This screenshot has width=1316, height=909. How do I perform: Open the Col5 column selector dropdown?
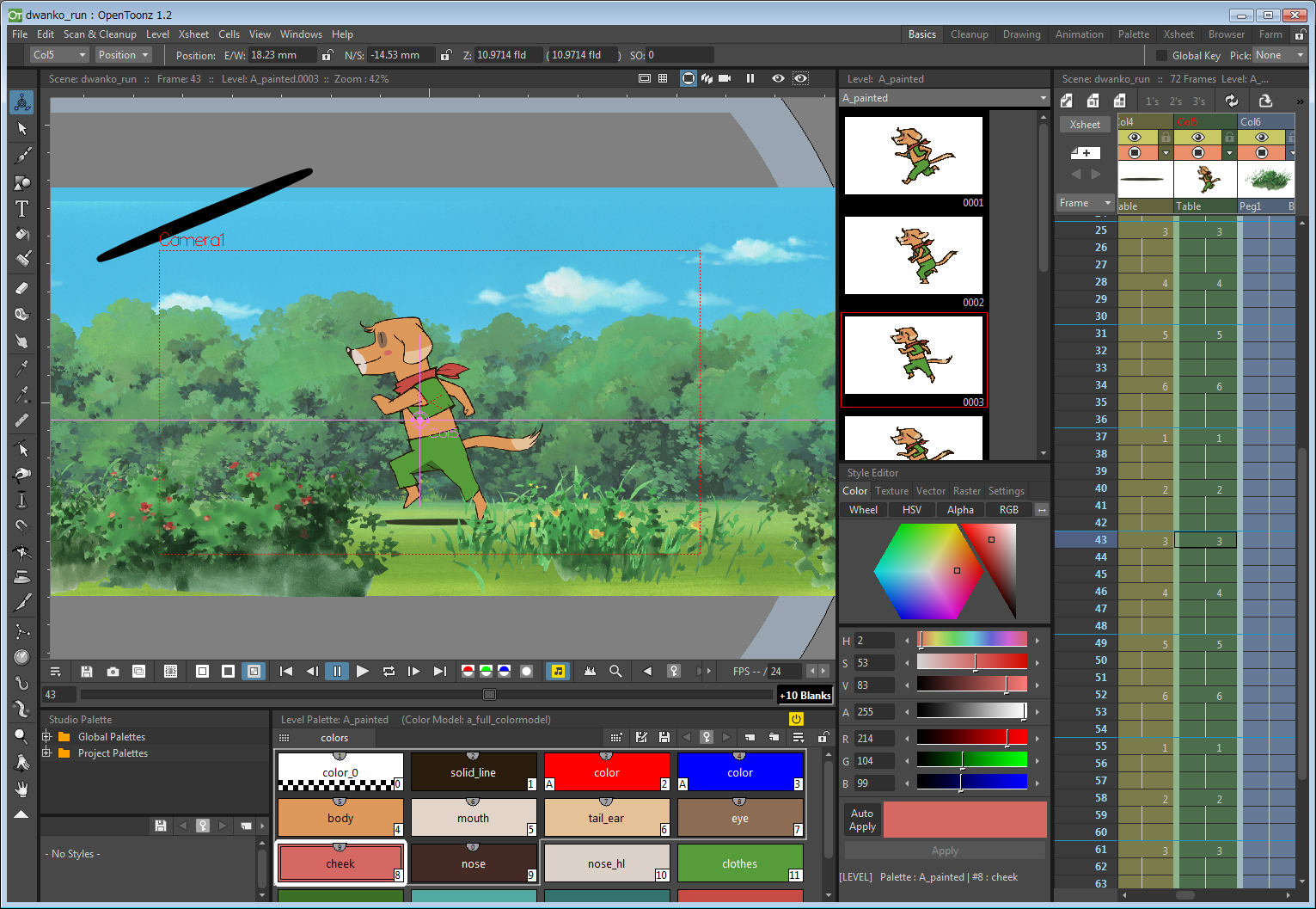[58, 54]
